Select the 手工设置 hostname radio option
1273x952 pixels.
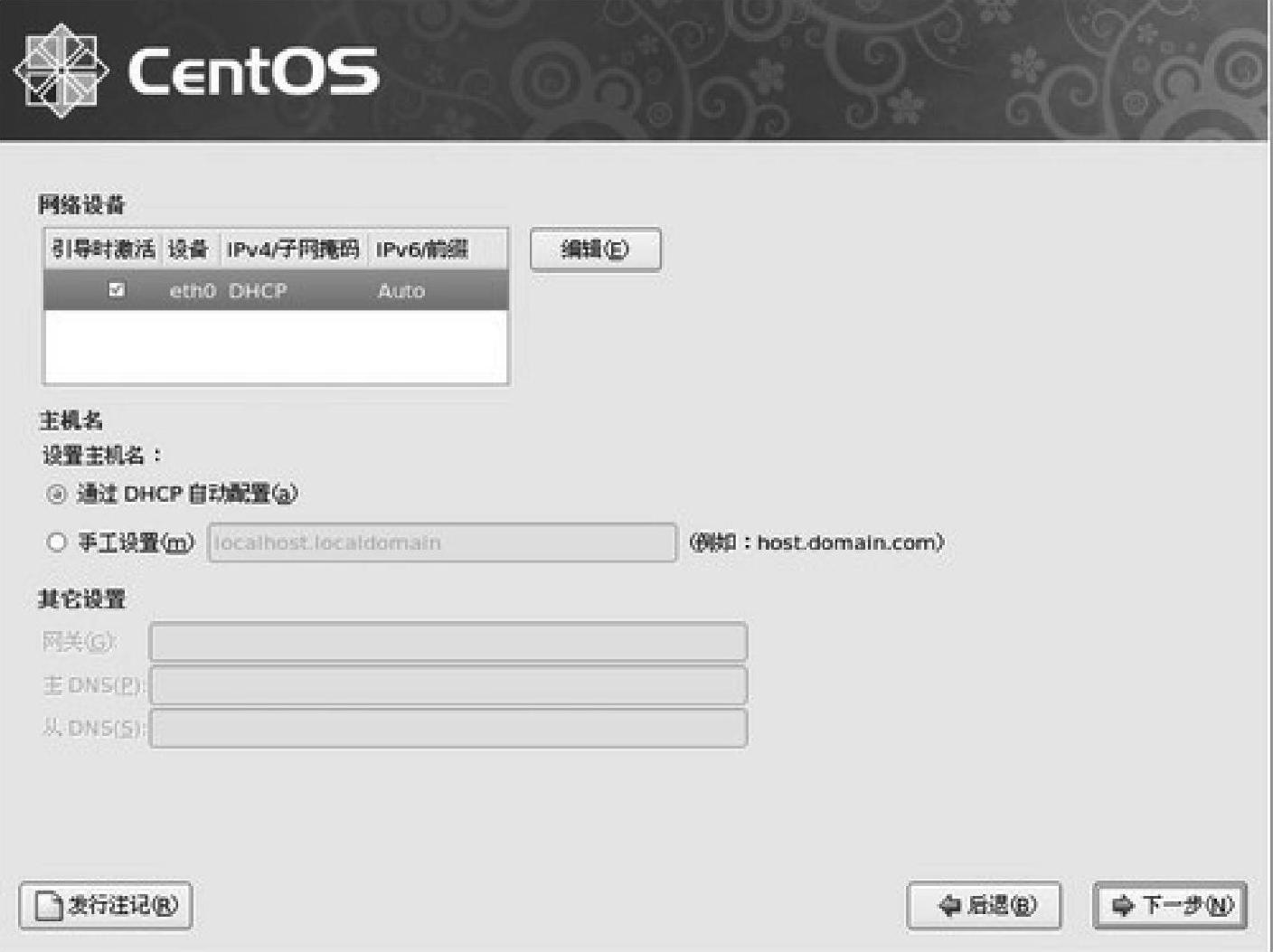57,542
